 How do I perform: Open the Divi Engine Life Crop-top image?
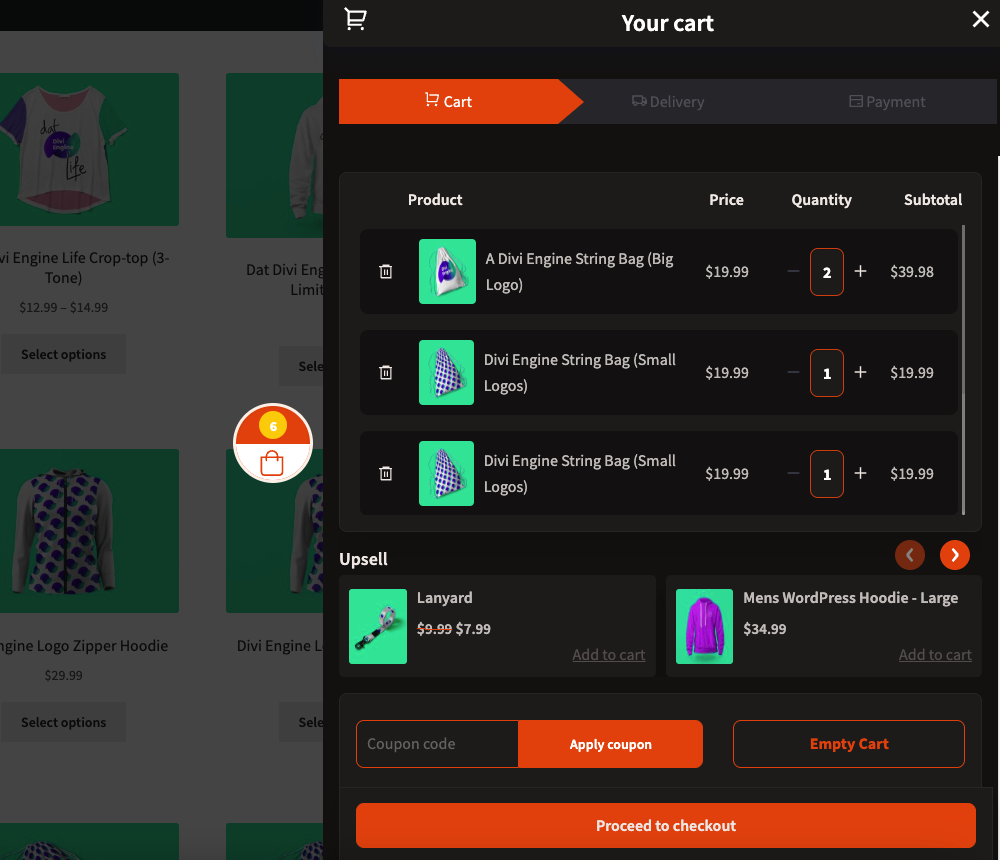pyautogui.click(x=89, y=149)
